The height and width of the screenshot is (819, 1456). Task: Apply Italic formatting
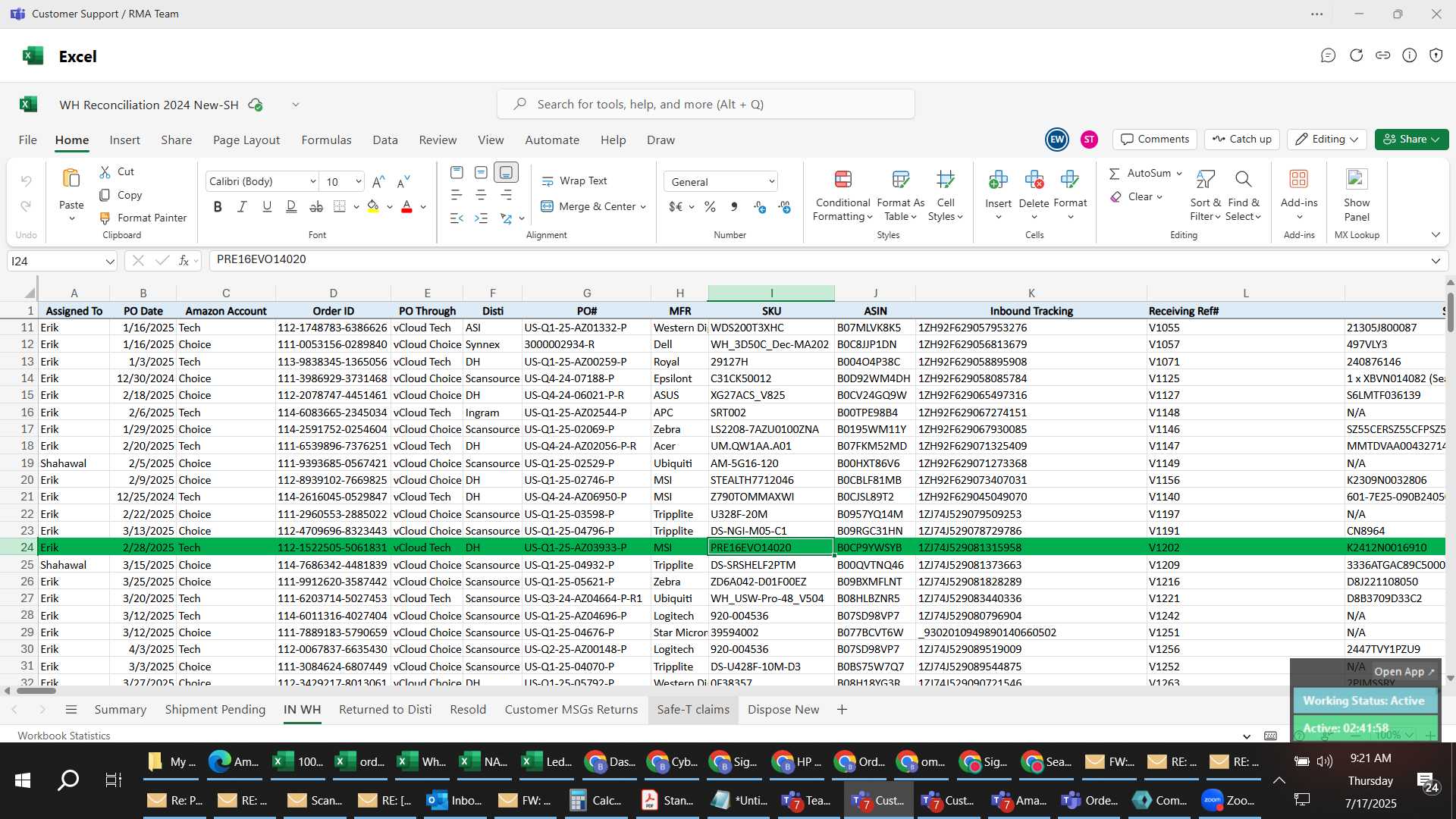pos(242,206)
